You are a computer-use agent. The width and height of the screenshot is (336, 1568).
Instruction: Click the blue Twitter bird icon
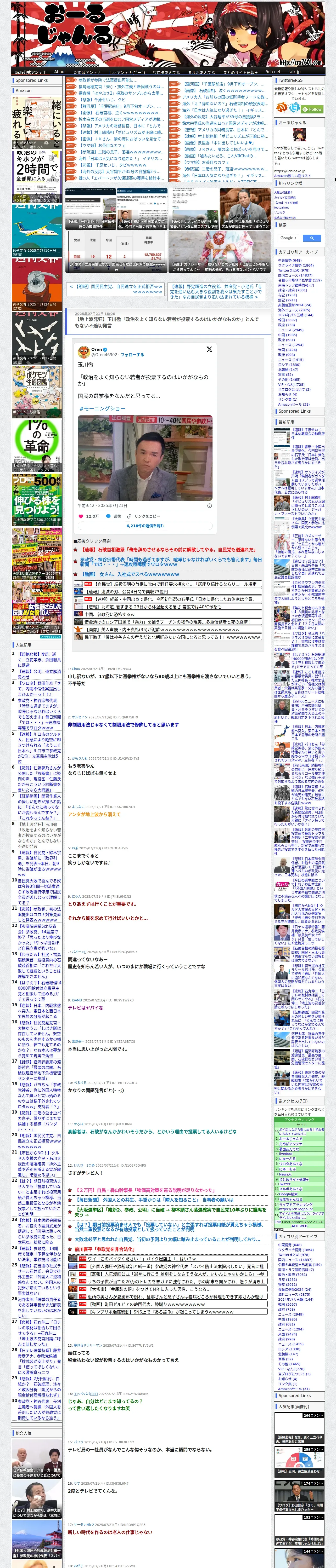[x=295, y=107]
